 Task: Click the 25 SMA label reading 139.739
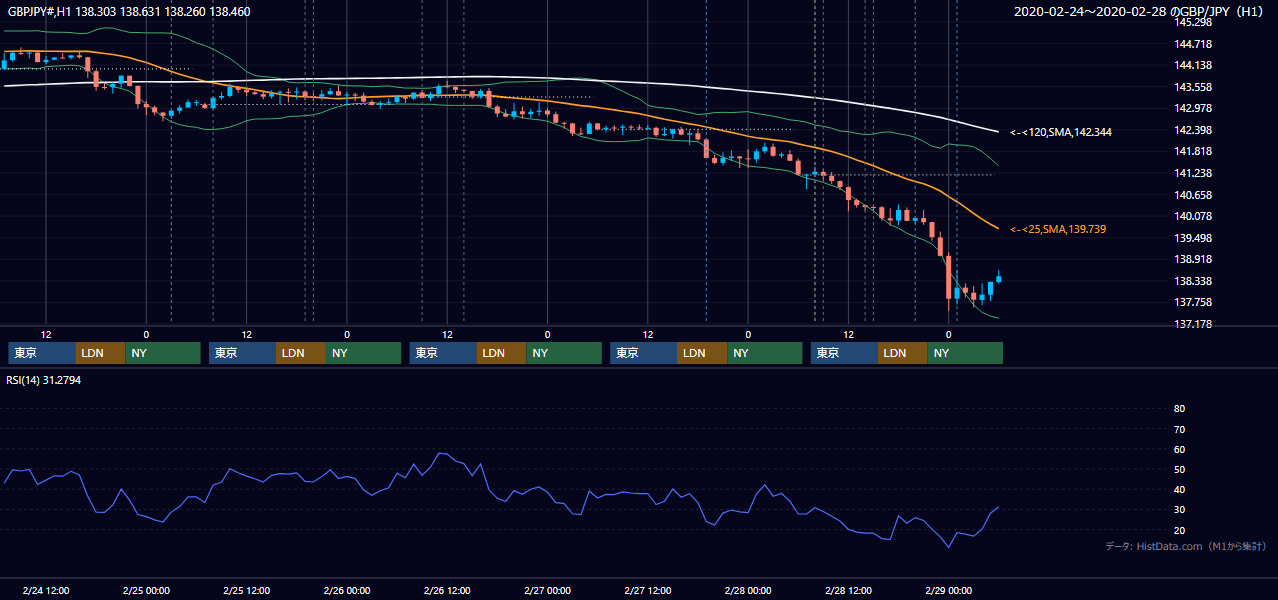click(1058, 229)
